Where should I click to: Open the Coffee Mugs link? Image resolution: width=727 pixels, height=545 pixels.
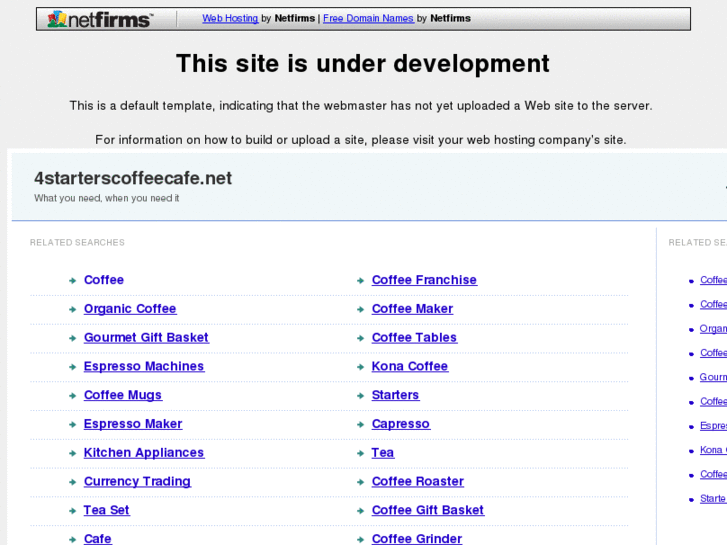[x=123, y=395]
